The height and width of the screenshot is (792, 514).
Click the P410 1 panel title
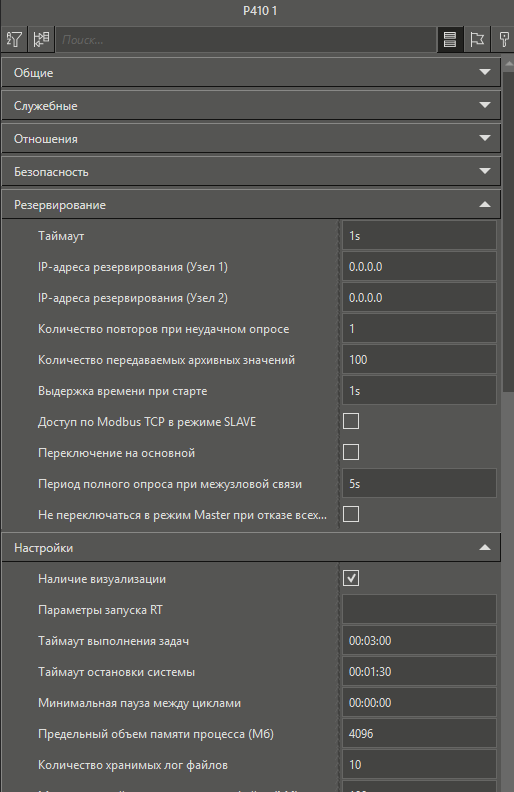pyautogui.click(x=260, y=11)
